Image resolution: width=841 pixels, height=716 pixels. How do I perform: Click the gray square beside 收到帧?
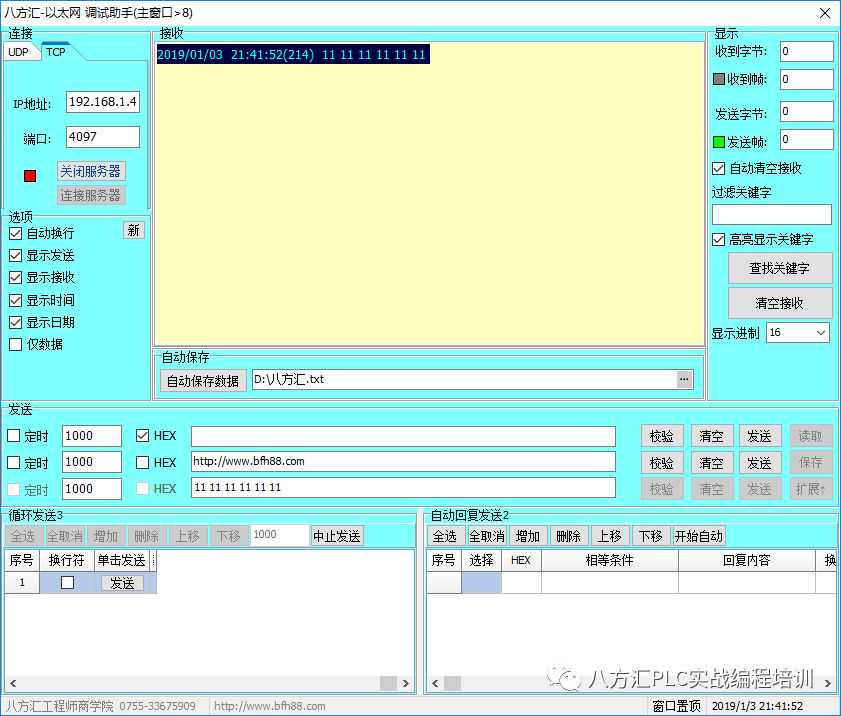(718, 79)
